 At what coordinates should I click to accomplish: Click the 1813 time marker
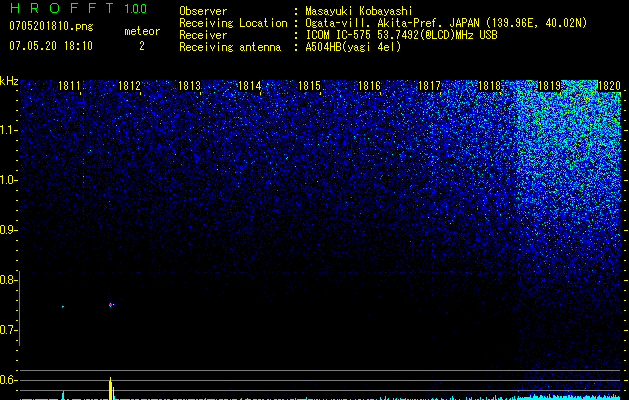pyautogui.click(x=189, y=86)
